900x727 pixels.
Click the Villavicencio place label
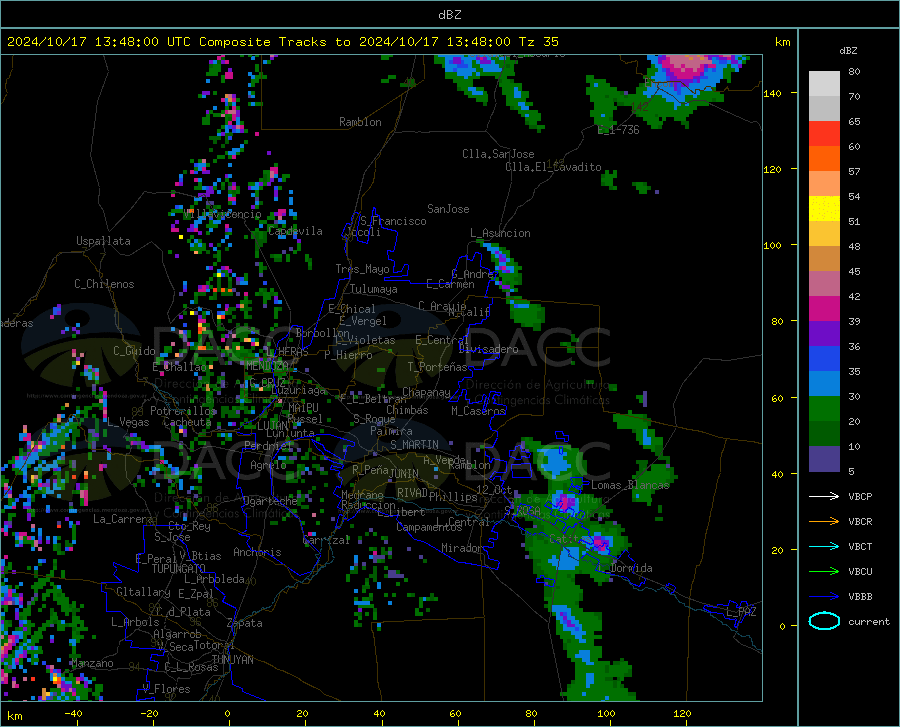coord(222,214)
